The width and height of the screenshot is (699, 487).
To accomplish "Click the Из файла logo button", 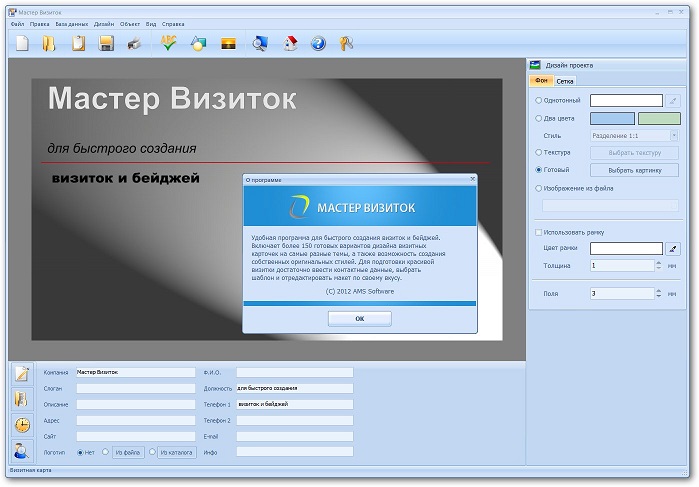I will (127, 452).
